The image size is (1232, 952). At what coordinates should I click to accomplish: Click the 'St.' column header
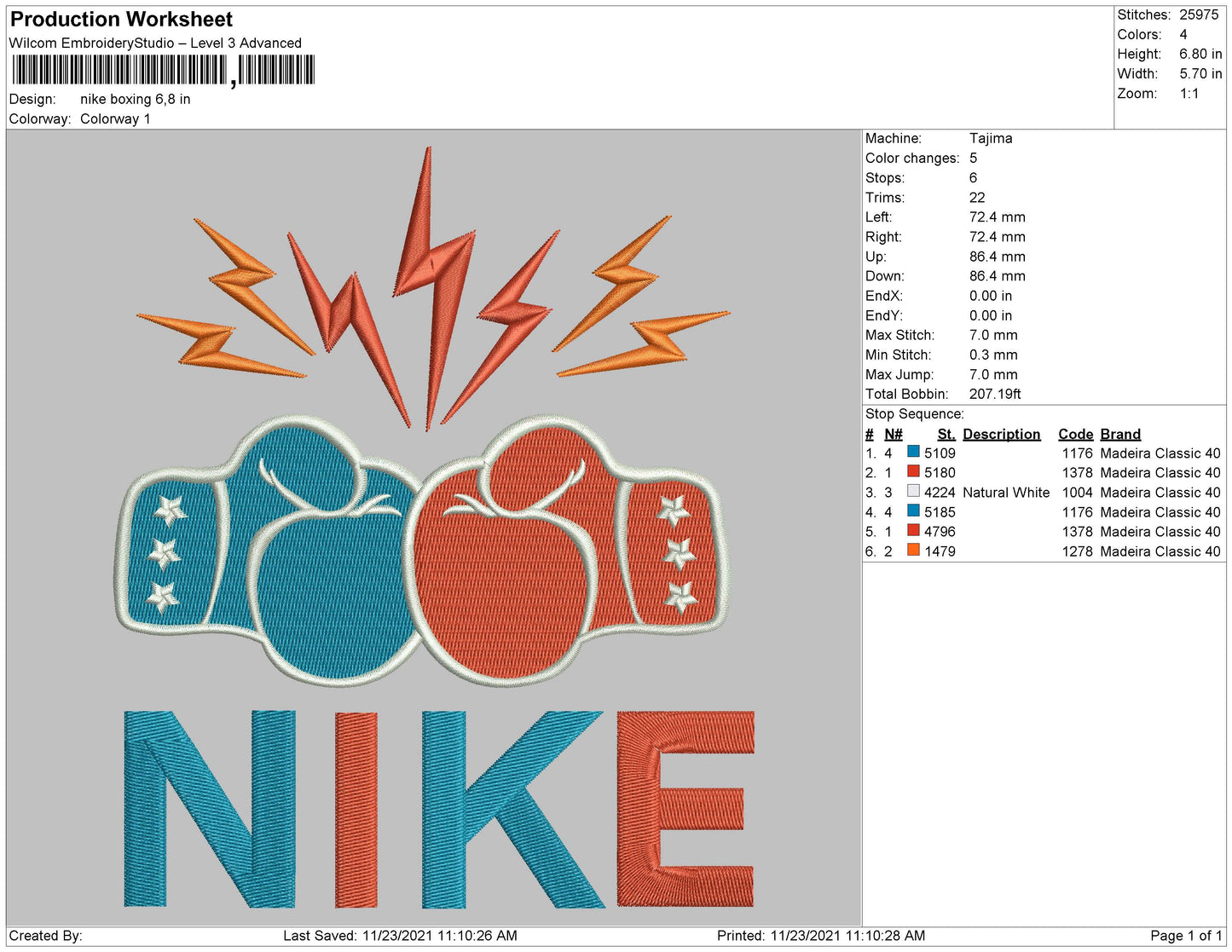(946, 435)
